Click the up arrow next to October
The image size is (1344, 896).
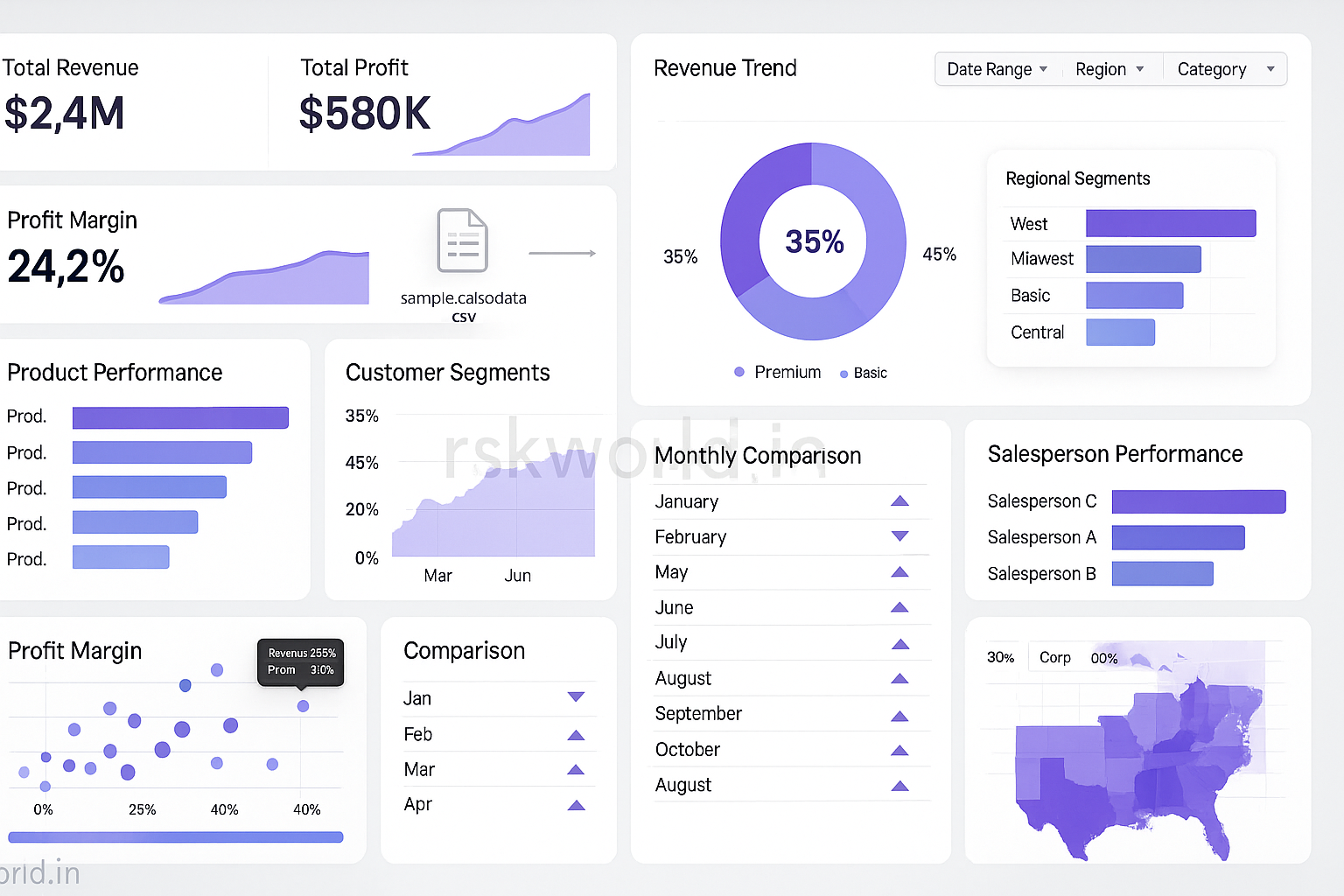point(899,749)
